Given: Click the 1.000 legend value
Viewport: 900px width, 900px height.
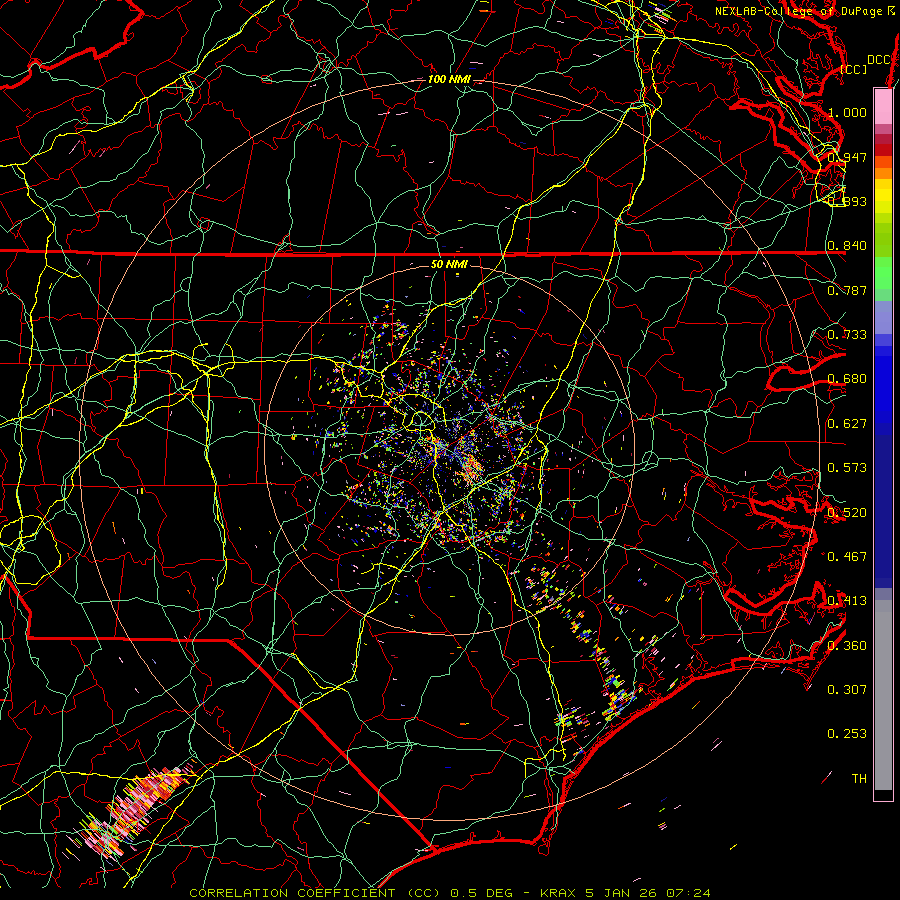Looking at the screenshot, I should 847,112.
